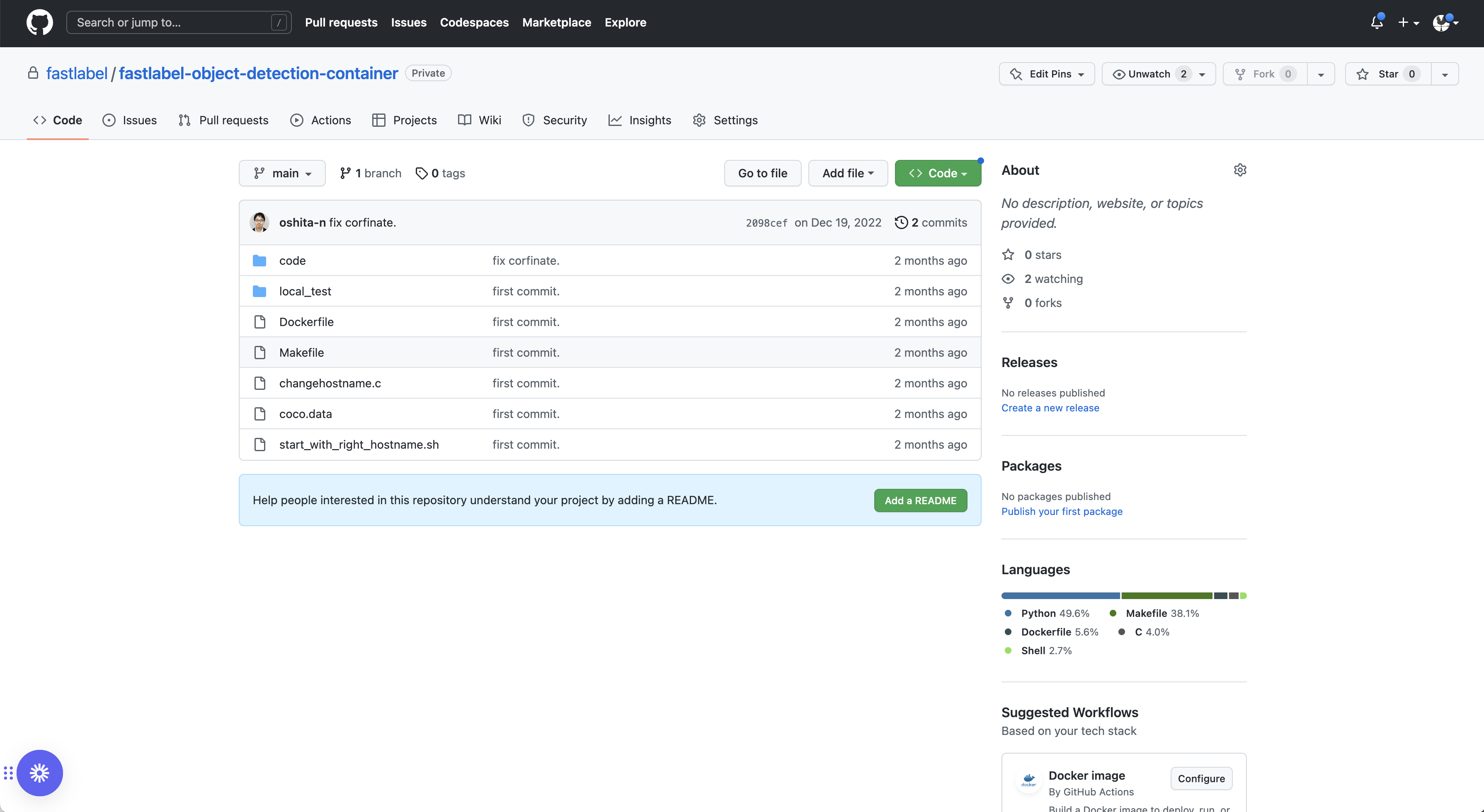
Task: Open the Makefile file
Action: coord(301,353)
